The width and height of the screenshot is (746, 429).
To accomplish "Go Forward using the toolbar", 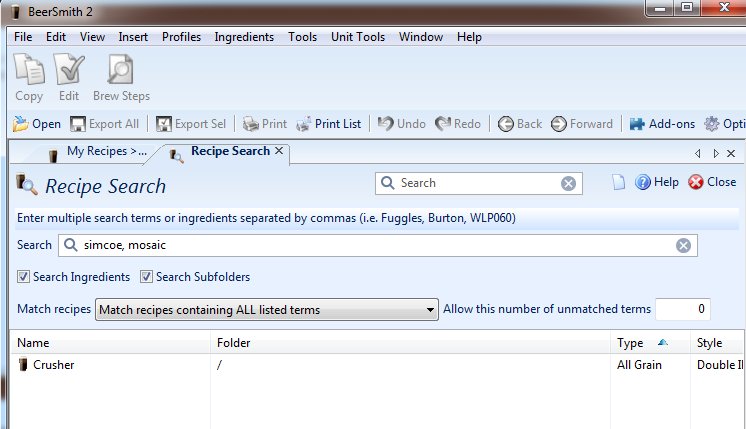I will pos(581,124).
